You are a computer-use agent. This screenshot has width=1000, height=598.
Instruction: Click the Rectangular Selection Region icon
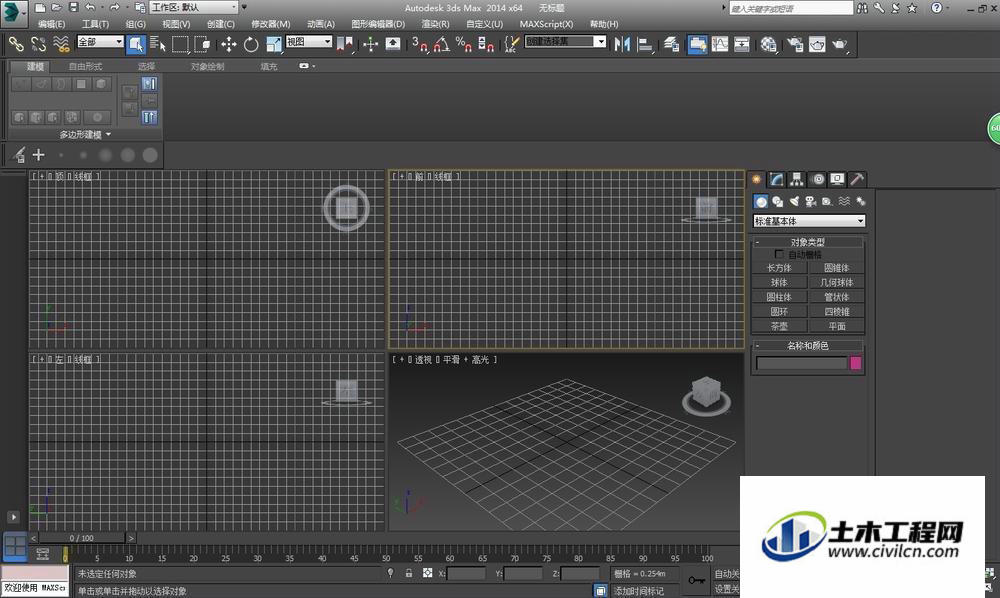(x=180, y=44)
